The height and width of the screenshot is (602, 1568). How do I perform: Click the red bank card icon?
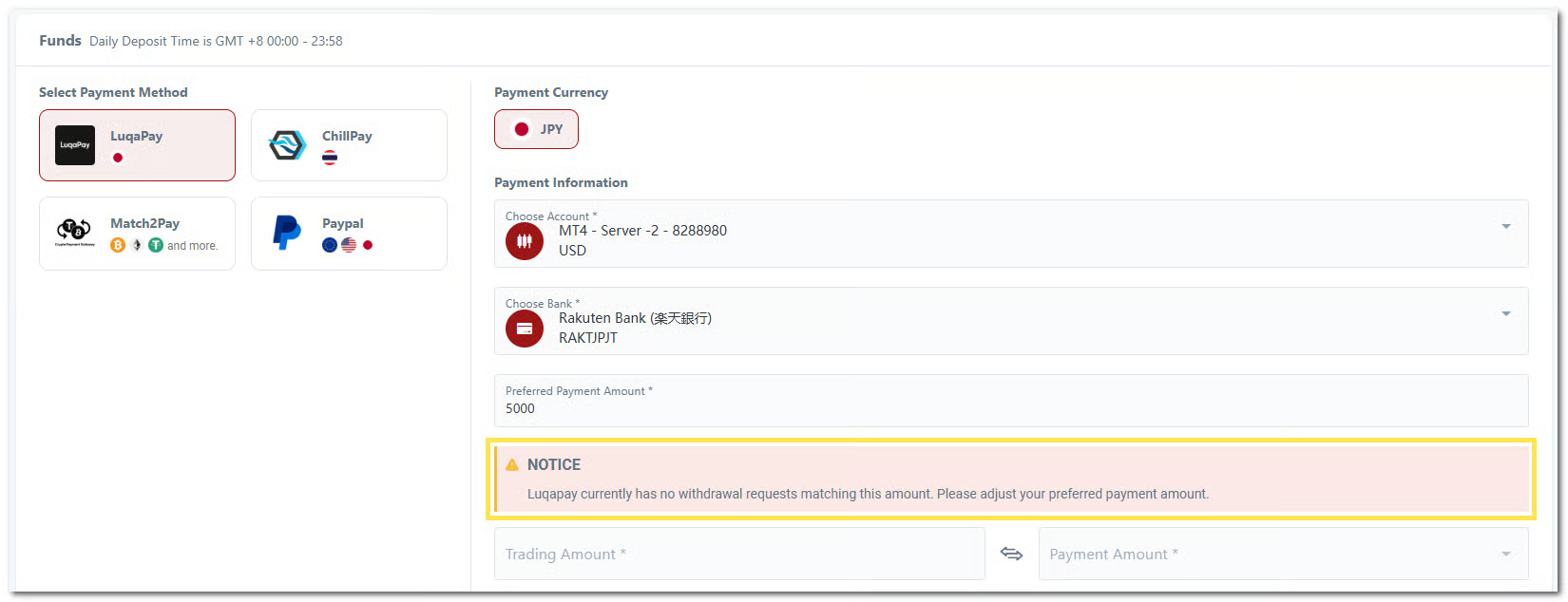click(525, 329)
